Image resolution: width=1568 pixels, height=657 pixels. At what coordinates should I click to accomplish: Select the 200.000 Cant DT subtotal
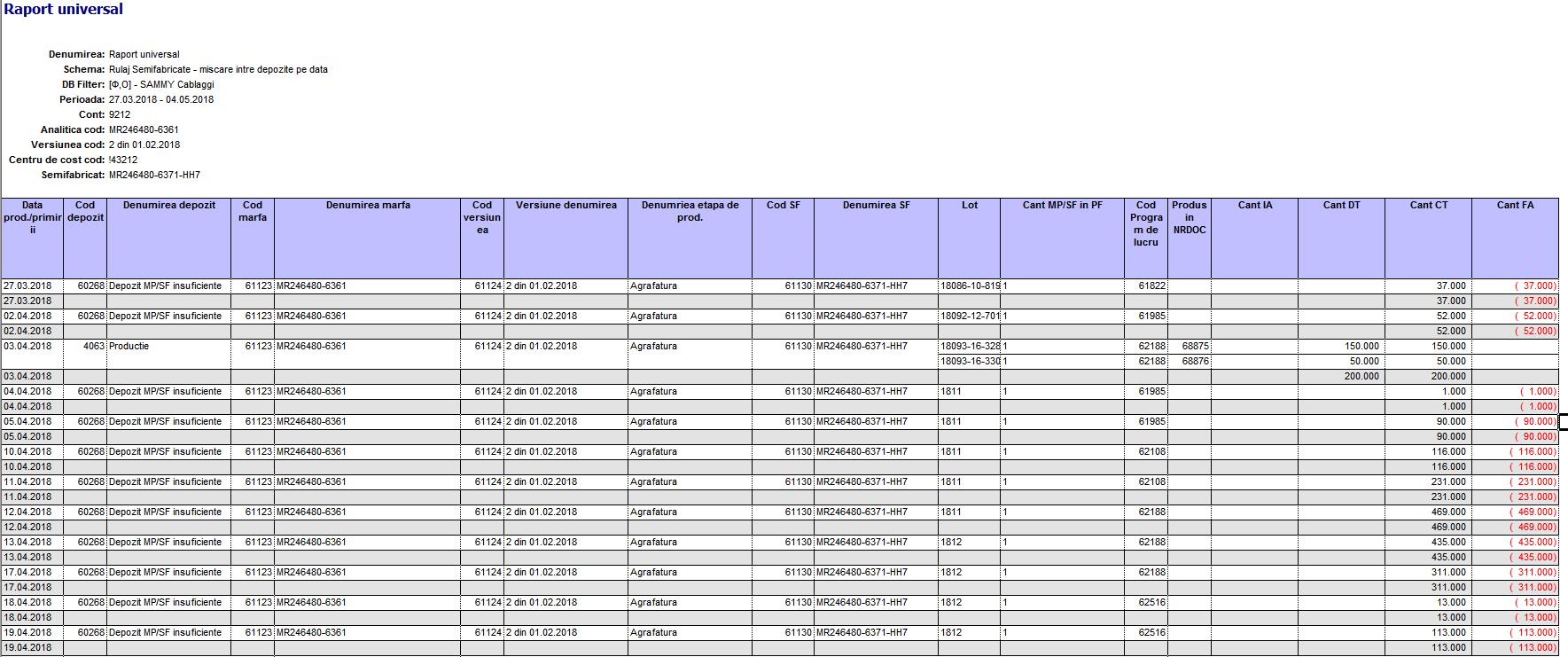[1361, 377]
